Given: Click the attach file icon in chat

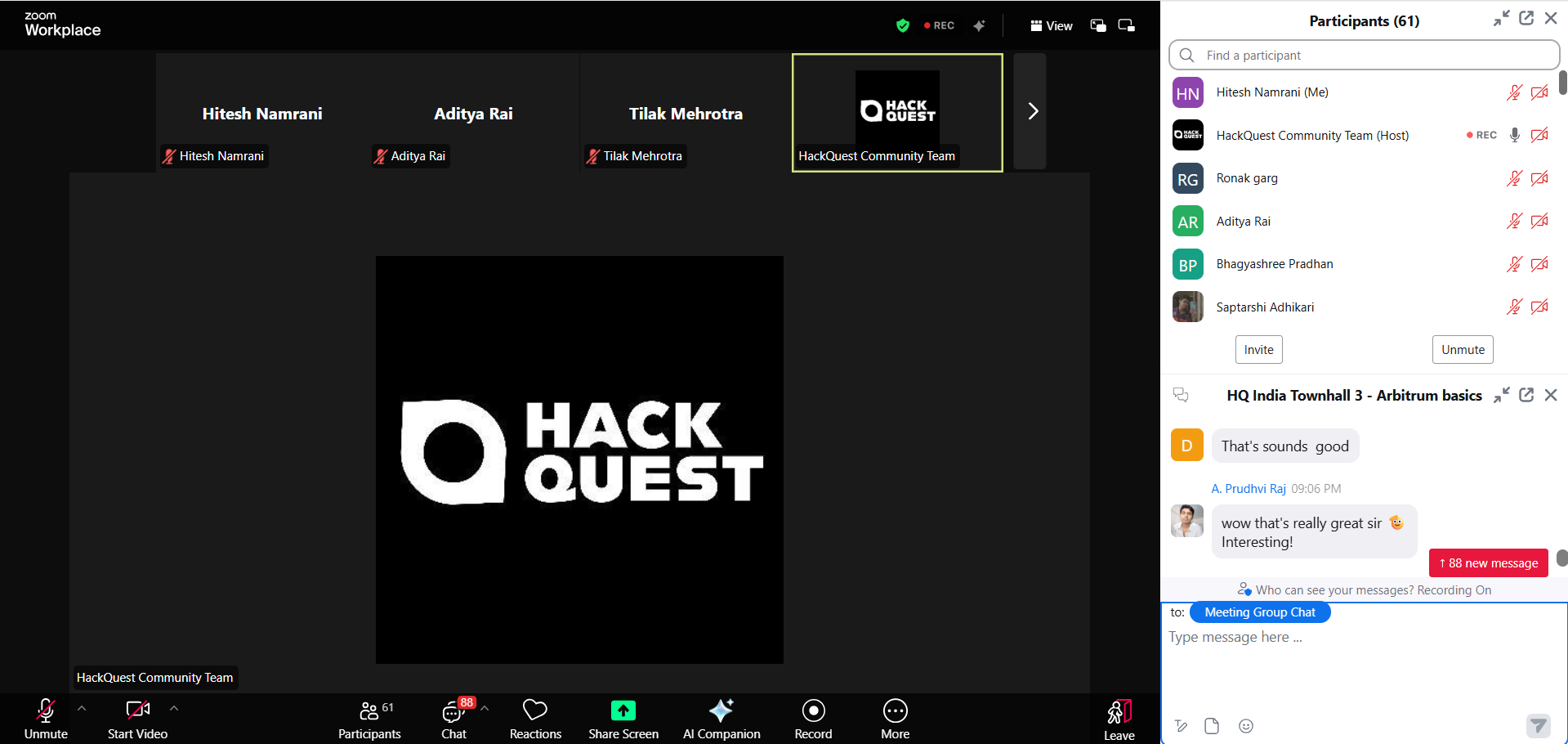Looking at the screenshot, I should (x=1212, y=726).
